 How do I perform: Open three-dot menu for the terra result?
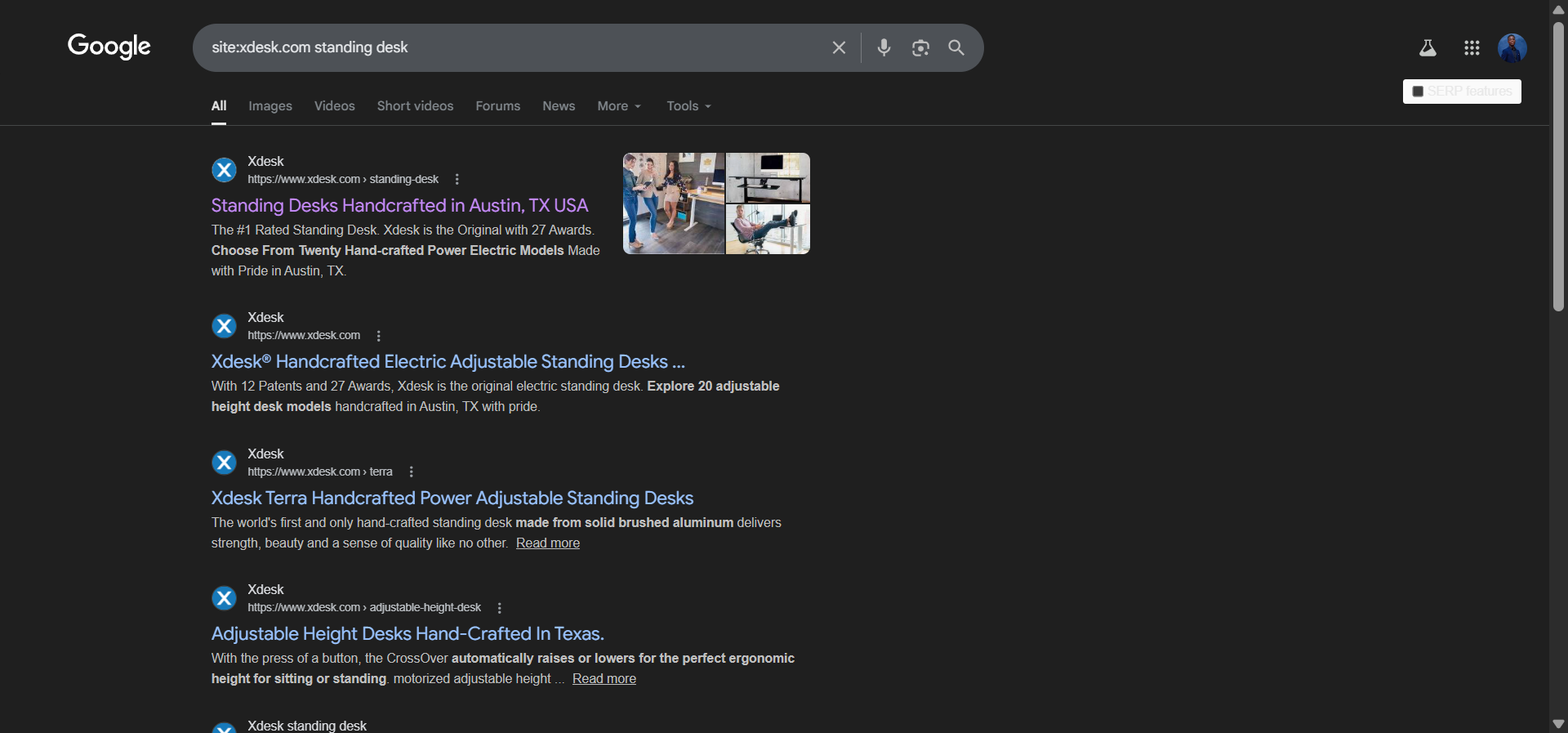click(x=411, y=472)
